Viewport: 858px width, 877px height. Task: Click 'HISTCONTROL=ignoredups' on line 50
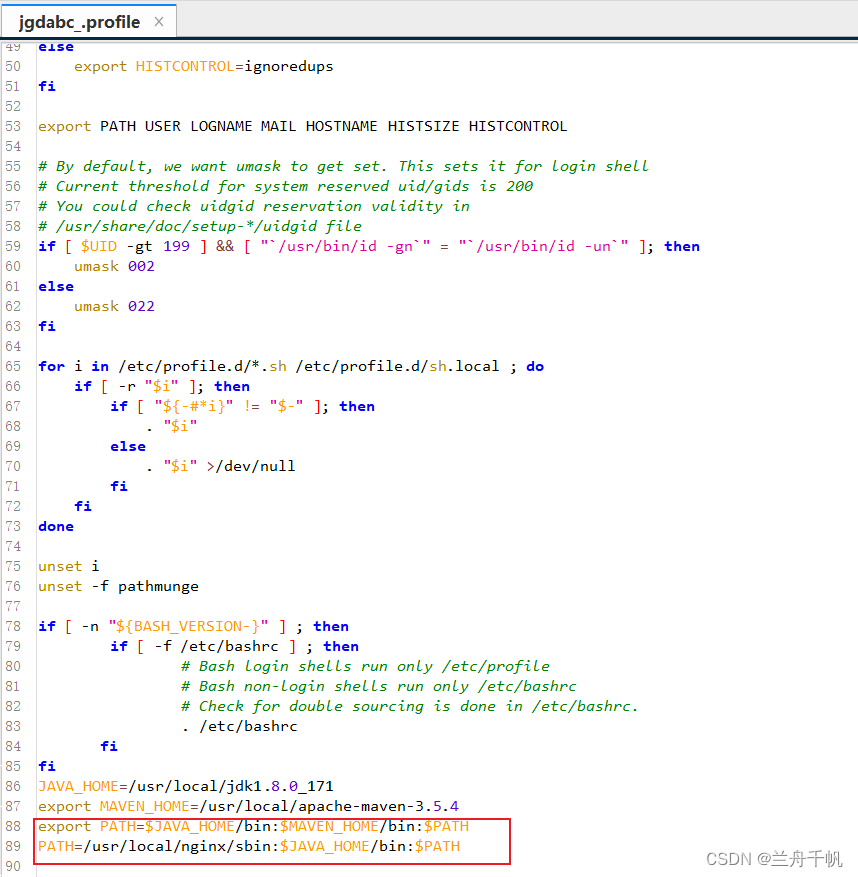234,66
